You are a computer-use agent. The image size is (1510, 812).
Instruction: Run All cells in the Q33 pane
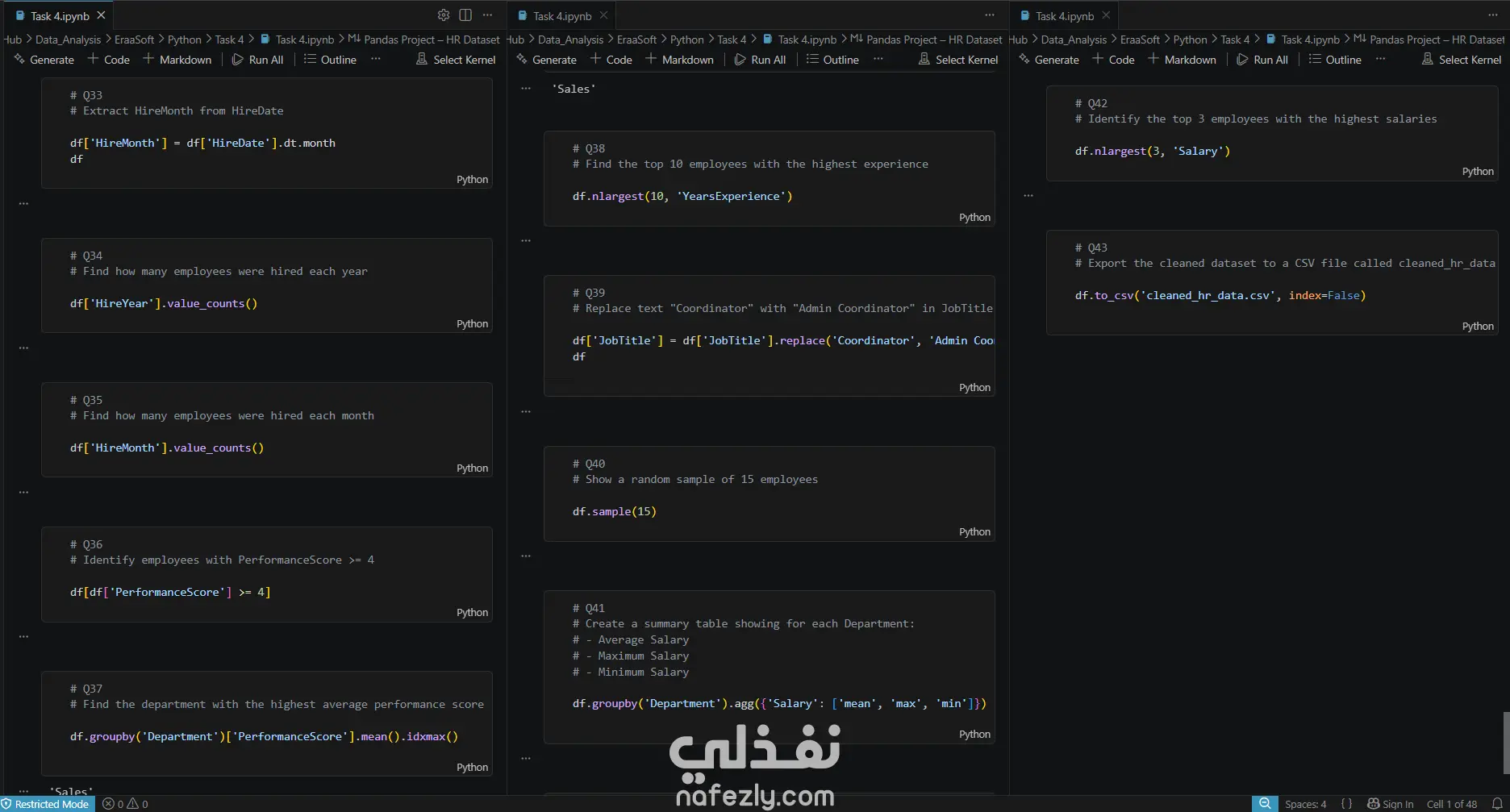pos(257,60)
